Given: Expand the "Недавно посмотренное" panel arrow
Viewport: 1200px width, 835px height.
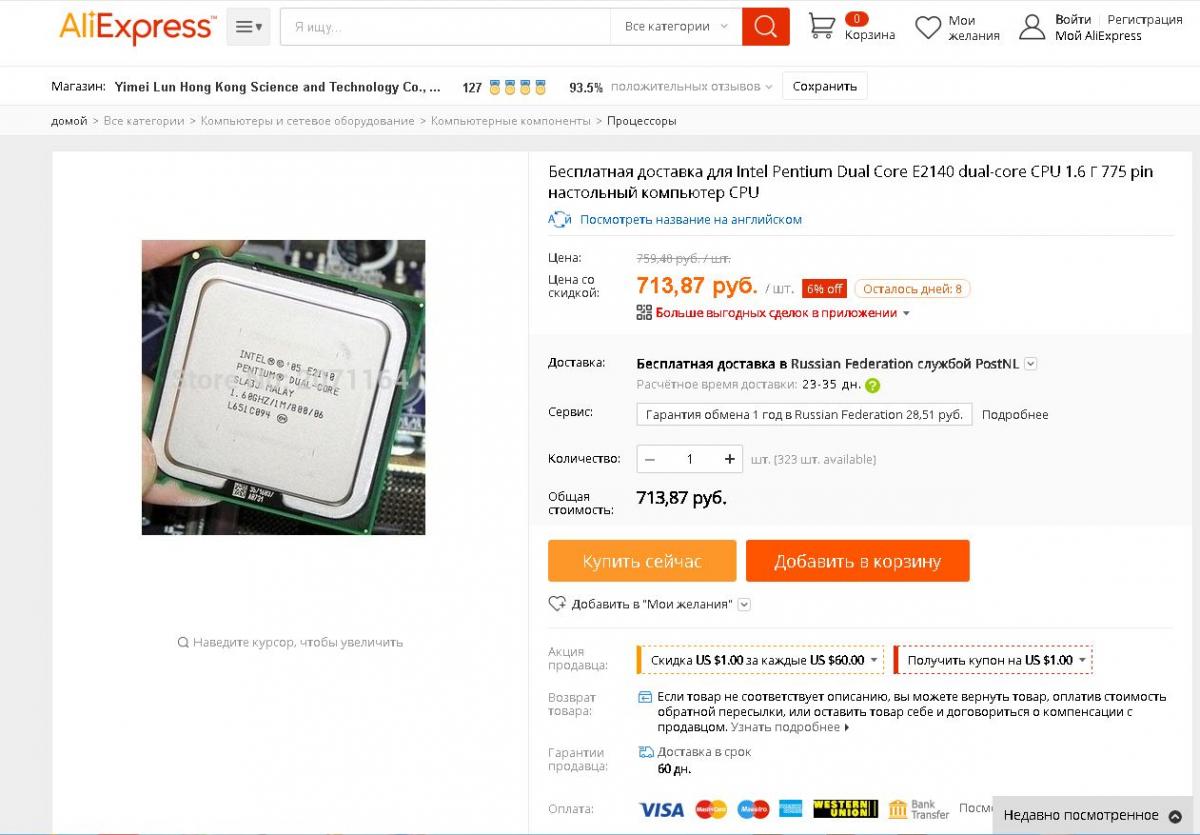Looking at the screenshot, I should 1175,816.
